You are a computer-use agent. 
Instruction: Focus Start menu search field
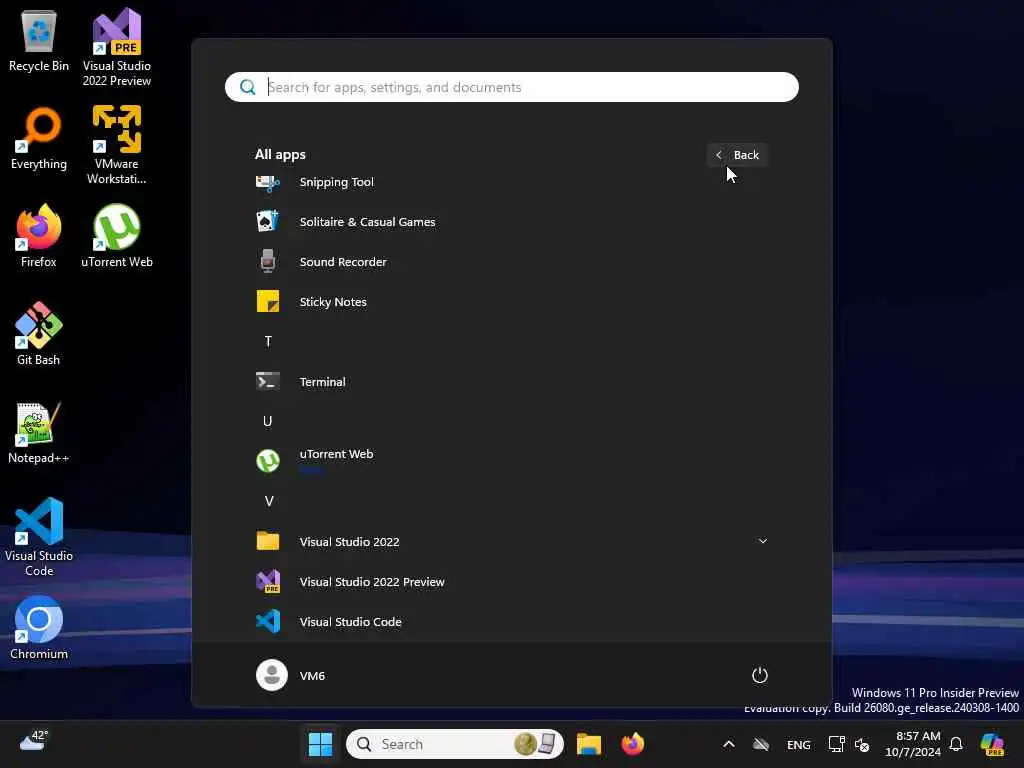511,87
